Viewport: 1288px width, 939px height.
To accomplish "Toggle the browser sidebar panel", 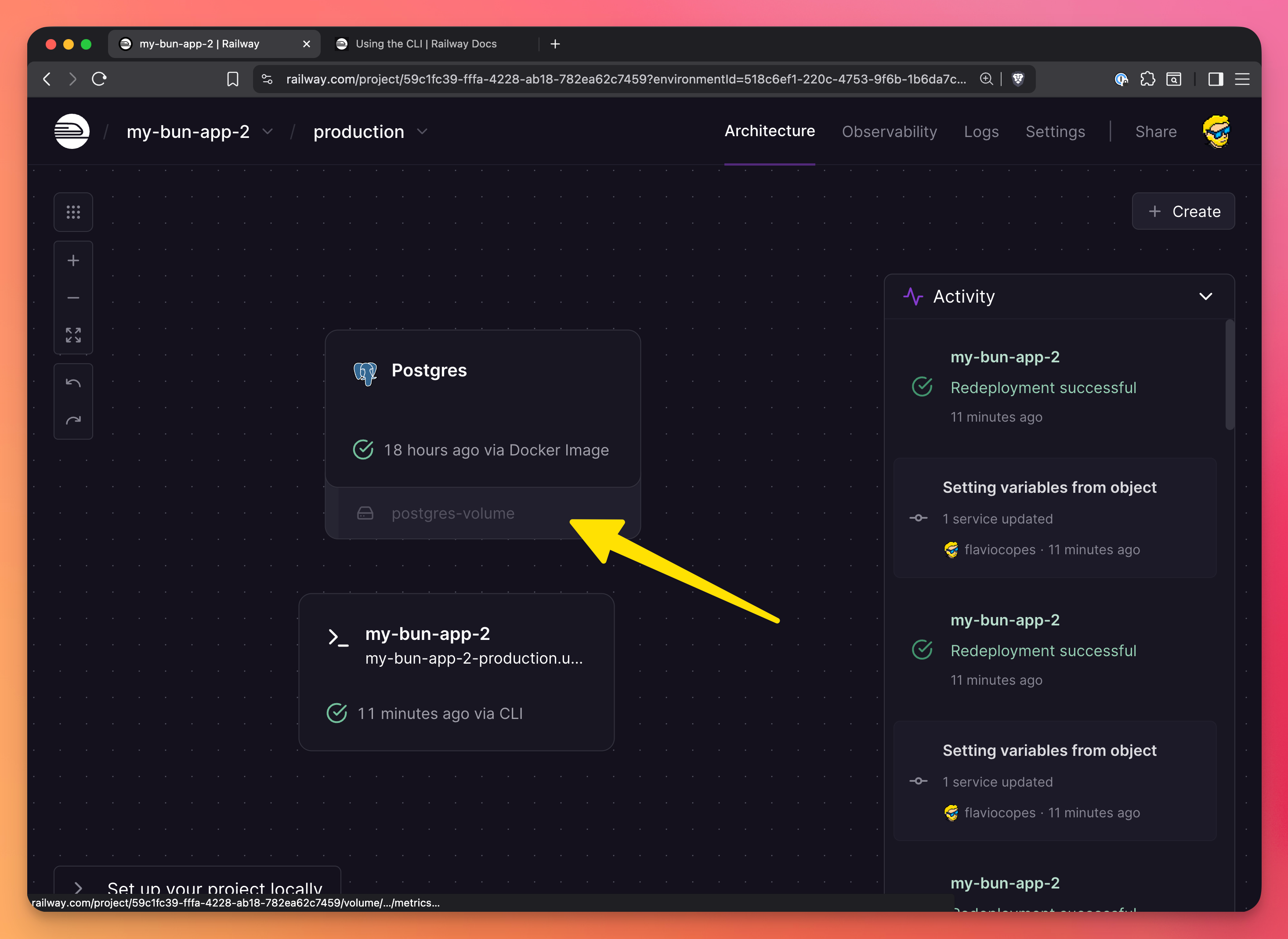I will (1216, 79).
